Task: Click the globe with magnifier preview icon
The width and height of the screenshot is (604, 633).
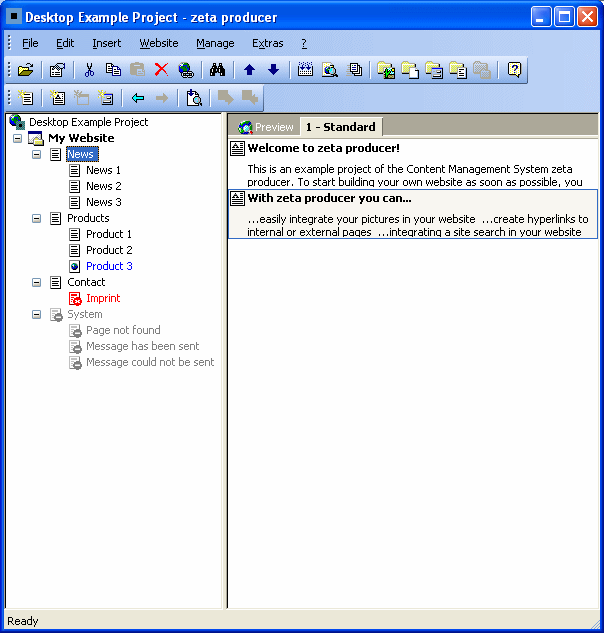Action: coord(330,70)
